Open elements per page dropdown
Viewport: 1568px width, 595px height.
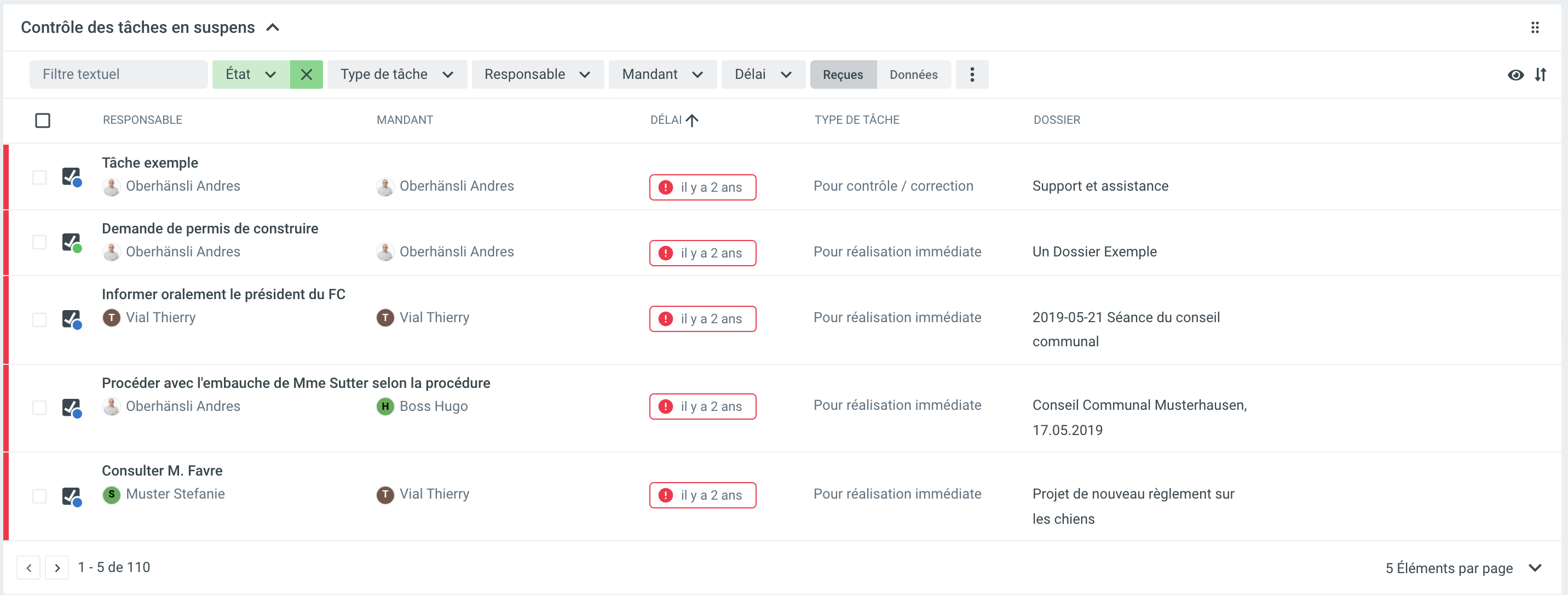coord(1534,568)
